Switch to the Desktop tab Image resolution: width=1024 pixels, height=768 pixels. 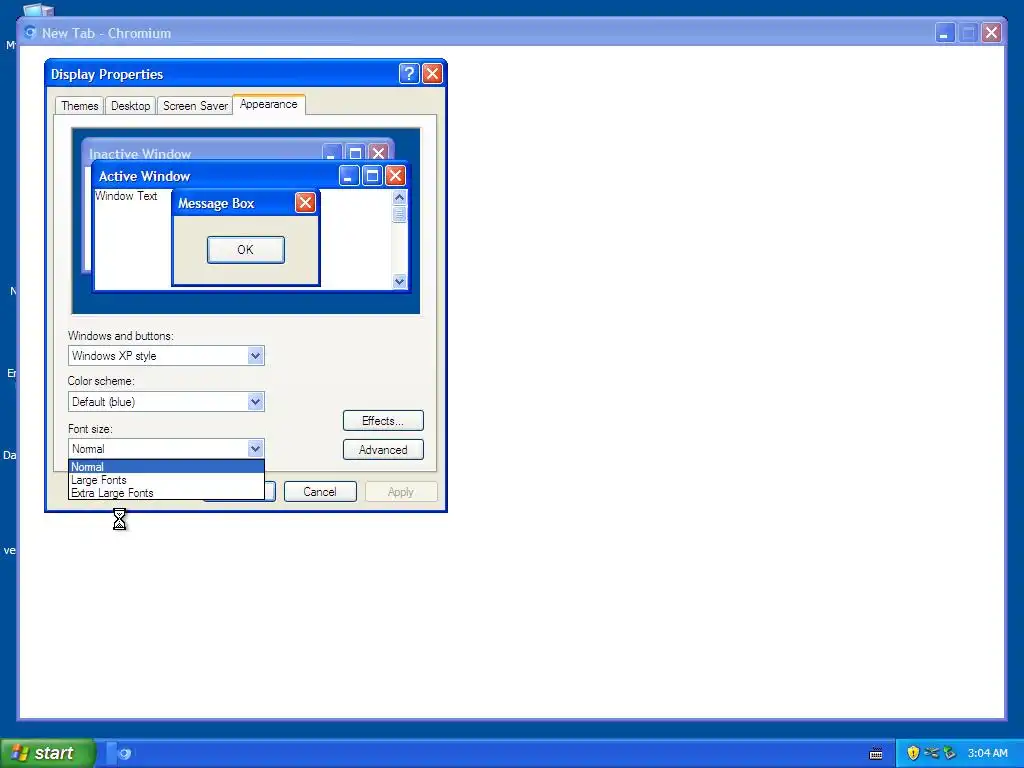coord(131,106)
